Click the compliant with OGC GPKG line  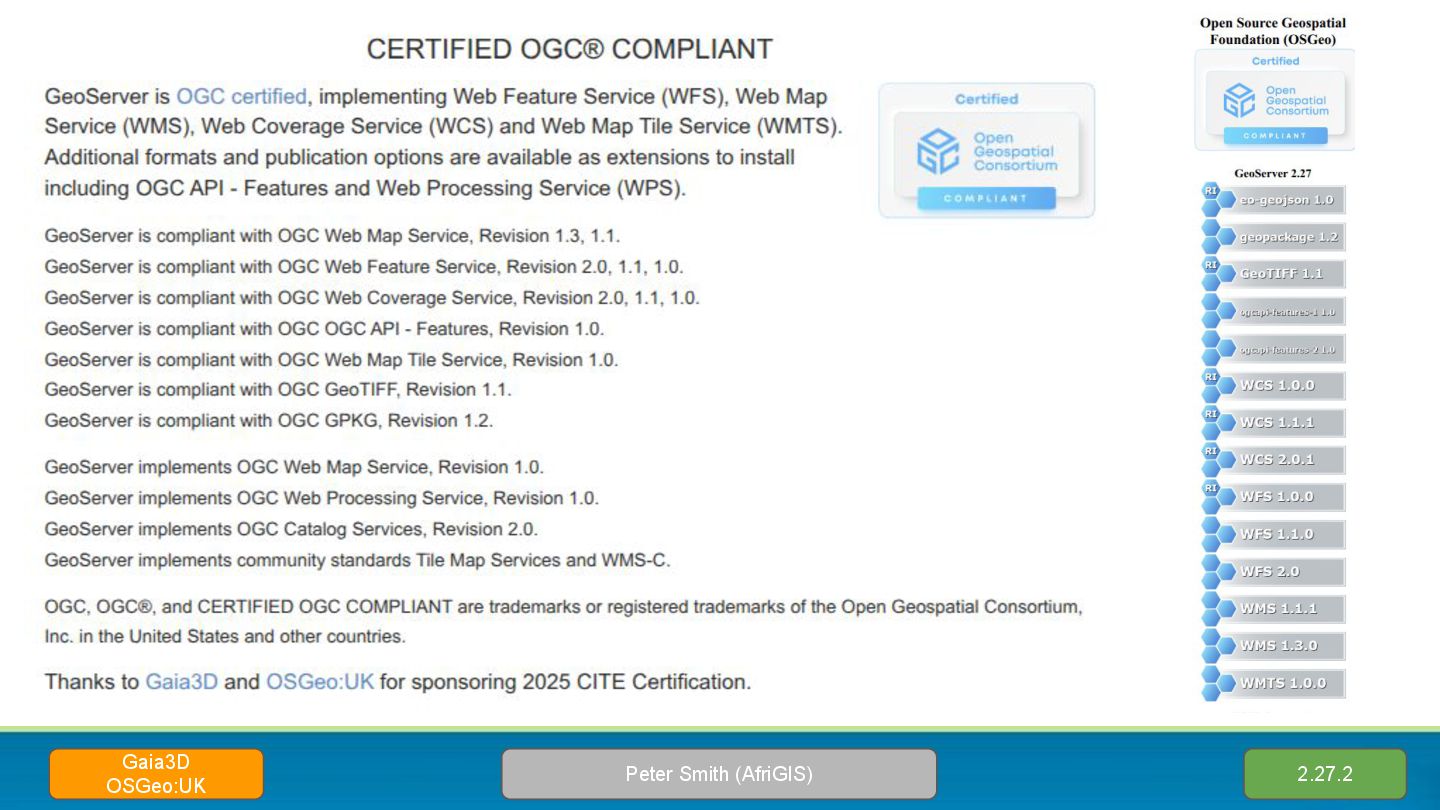(x=269, y=421)
